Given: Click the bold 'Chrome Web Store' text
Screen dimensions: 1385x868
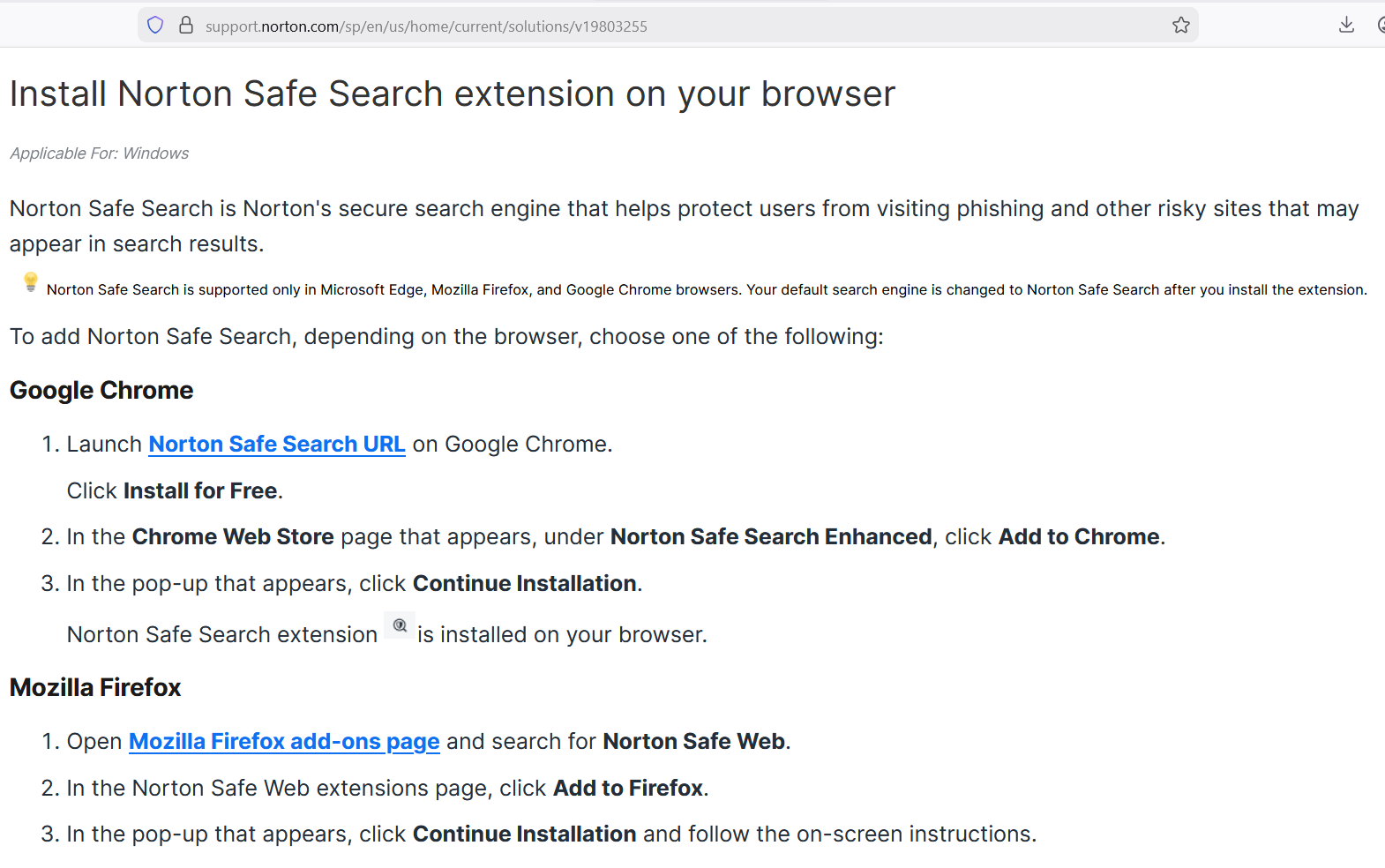Looking at the screenshot, I should (233, 536).
